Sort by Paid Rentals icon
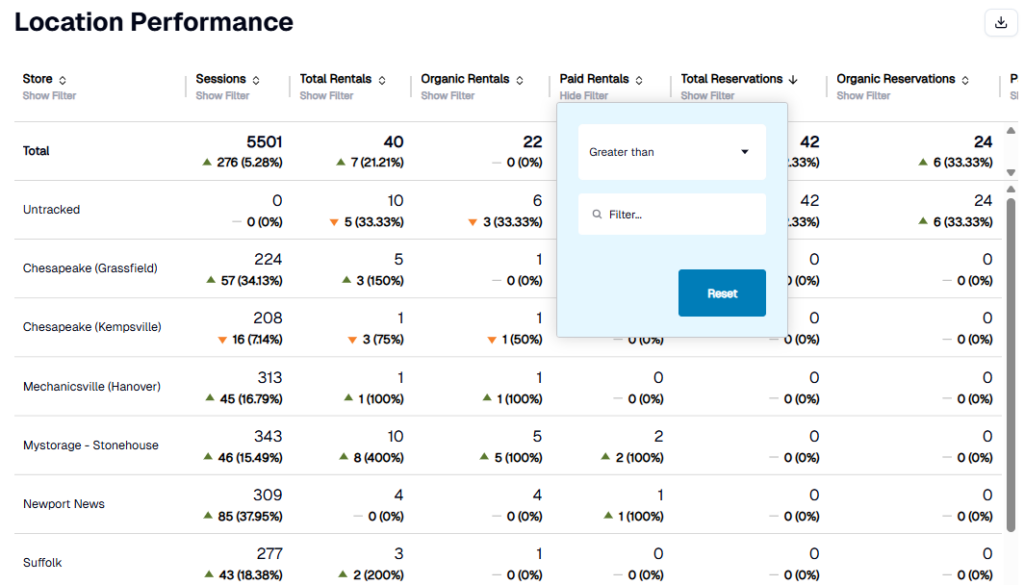The width and height of the screenshot is (1024, 585). click(639, 80)
